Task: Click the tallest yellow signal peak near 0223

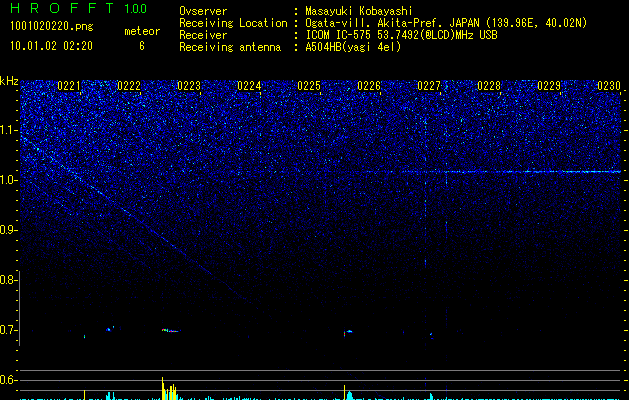Action: (x=162, y=388)
